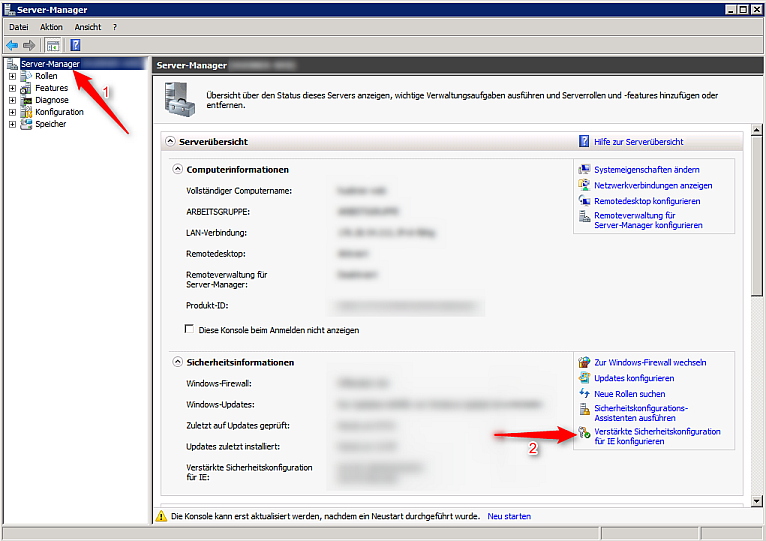Click Remoteverwaltung für Server-Manager konfigurieren link
The width and height of the screenshot is (766, 541).
pyautogui.click(x=648, y=220)
